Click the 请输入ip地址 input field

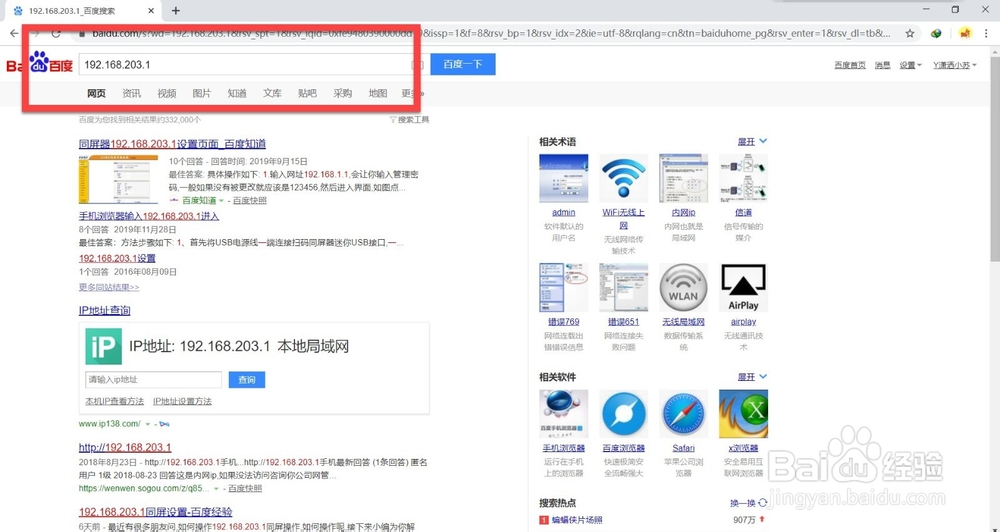point(153,380)
